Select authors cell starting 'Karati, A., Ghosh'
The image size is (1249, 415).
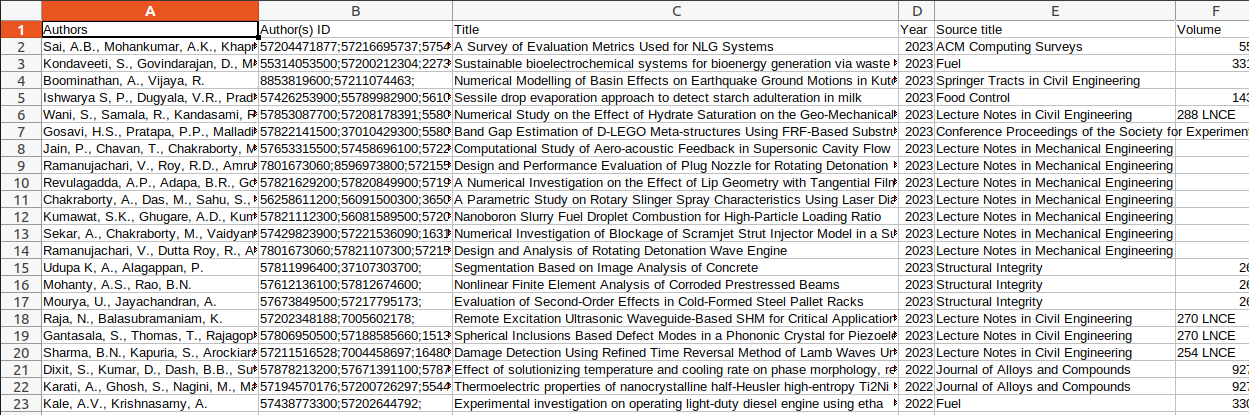pyautogui.click(x=150, y=387)
